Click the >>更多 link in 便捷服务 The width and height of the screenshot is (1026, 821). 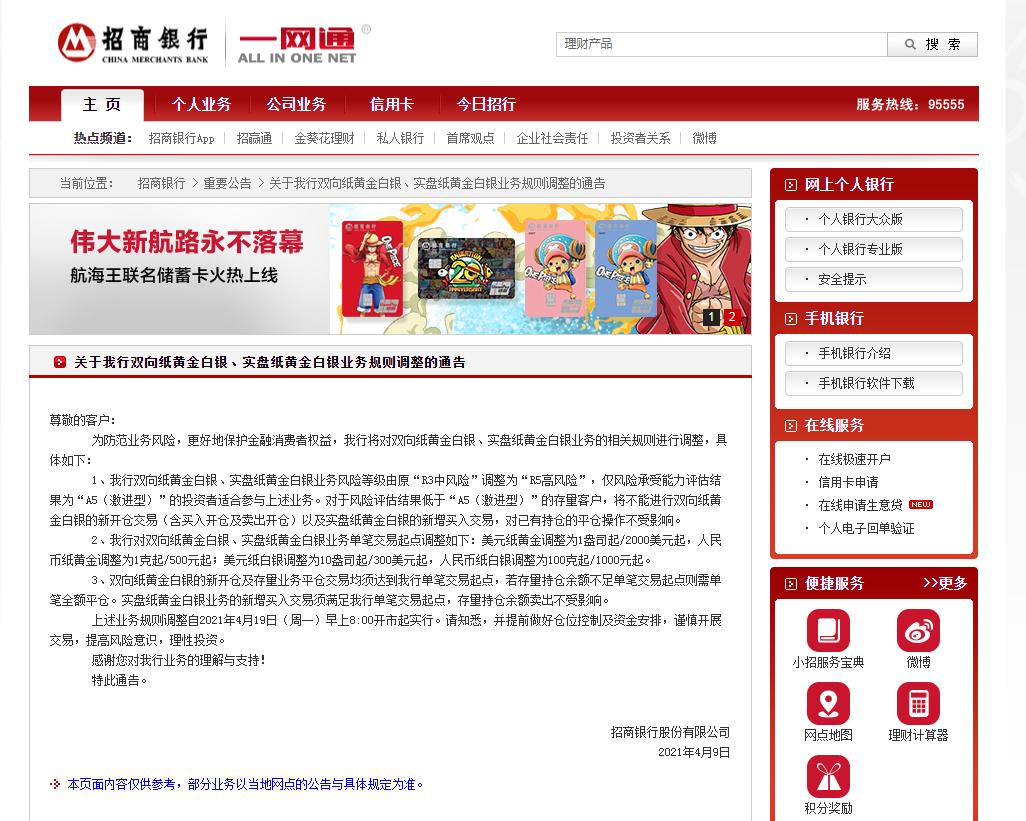pyautogui.click(x=945, y=583)
